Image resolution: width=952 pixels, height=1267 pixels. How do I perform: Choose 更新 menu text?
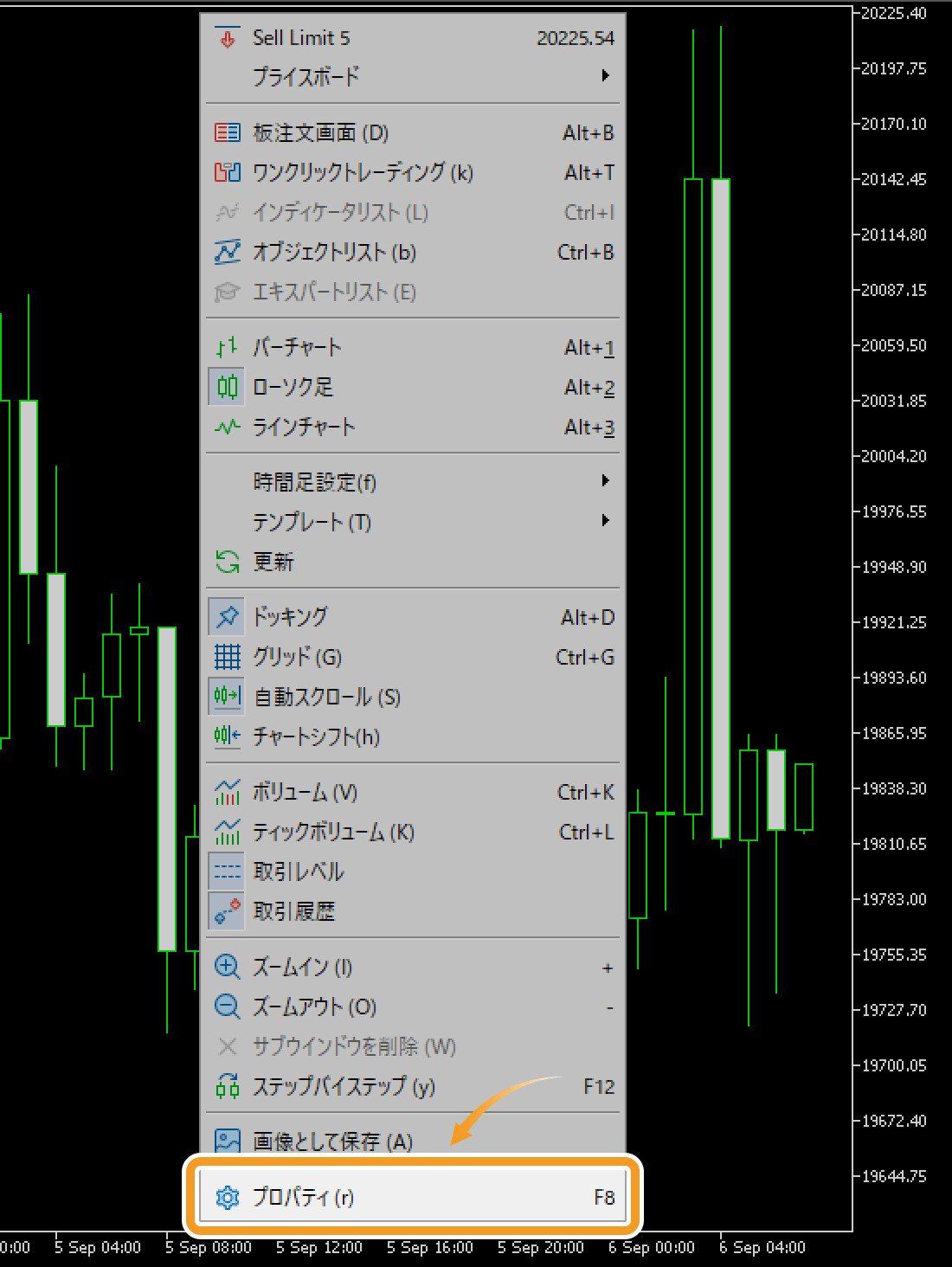coord(273,562)
